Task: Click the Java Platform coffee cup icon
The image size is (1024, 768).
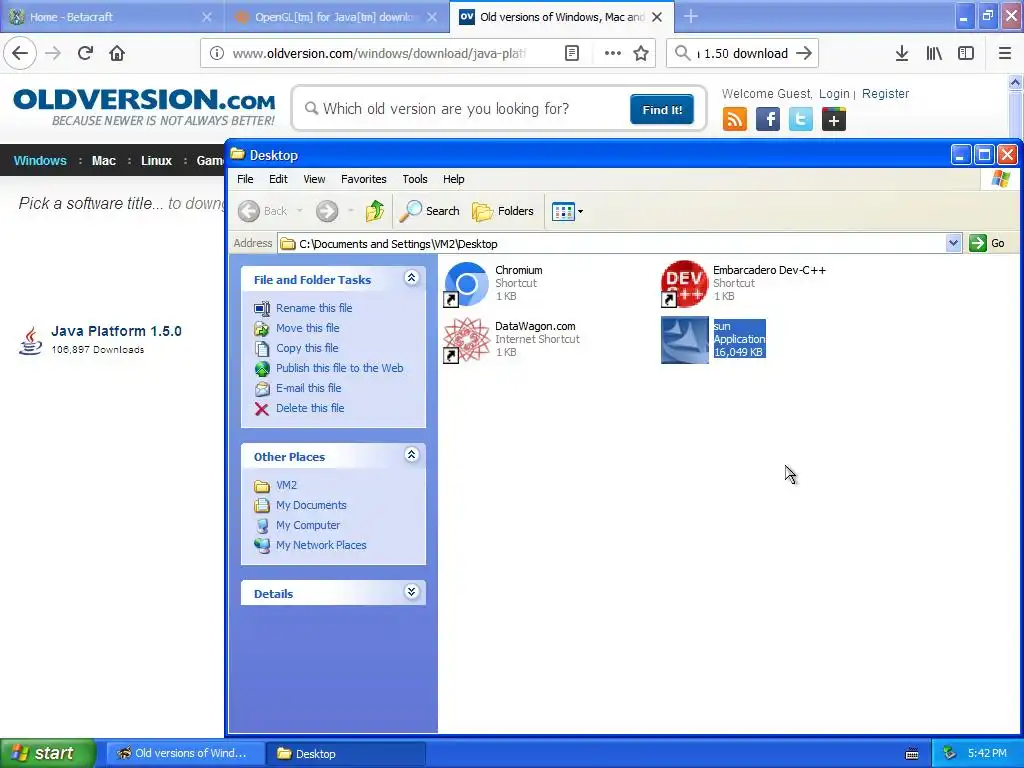Action: coord(30,340)
